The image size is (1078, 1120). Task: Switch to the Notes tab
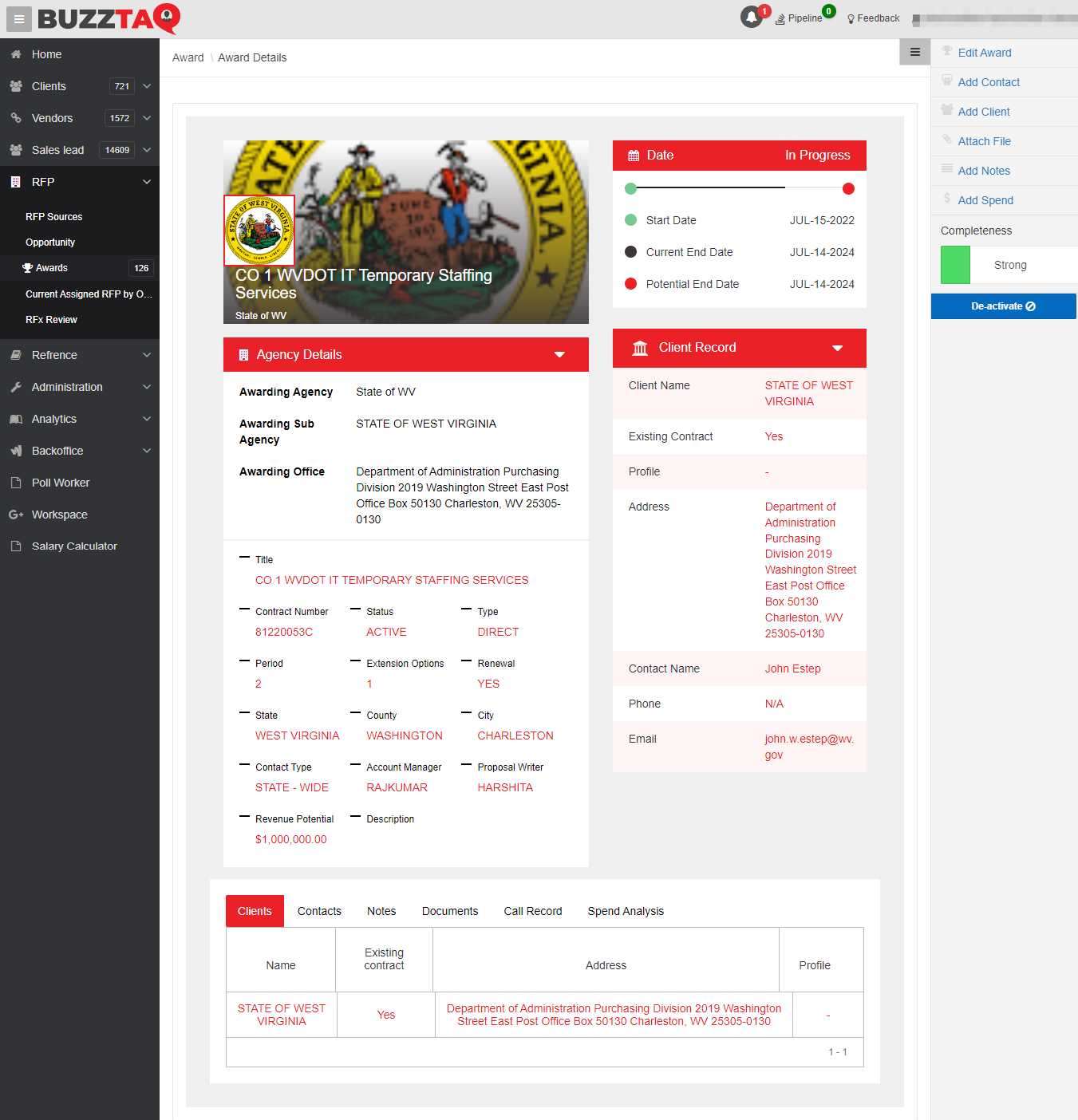pos(381,911)
